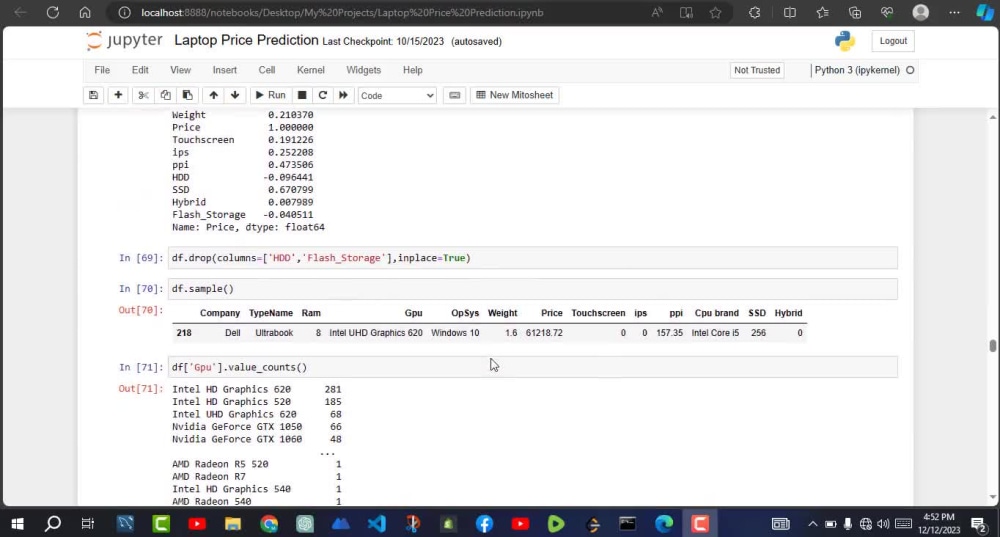Click the Not Trusted button
Screen dimensions: 1000x537
757,70
